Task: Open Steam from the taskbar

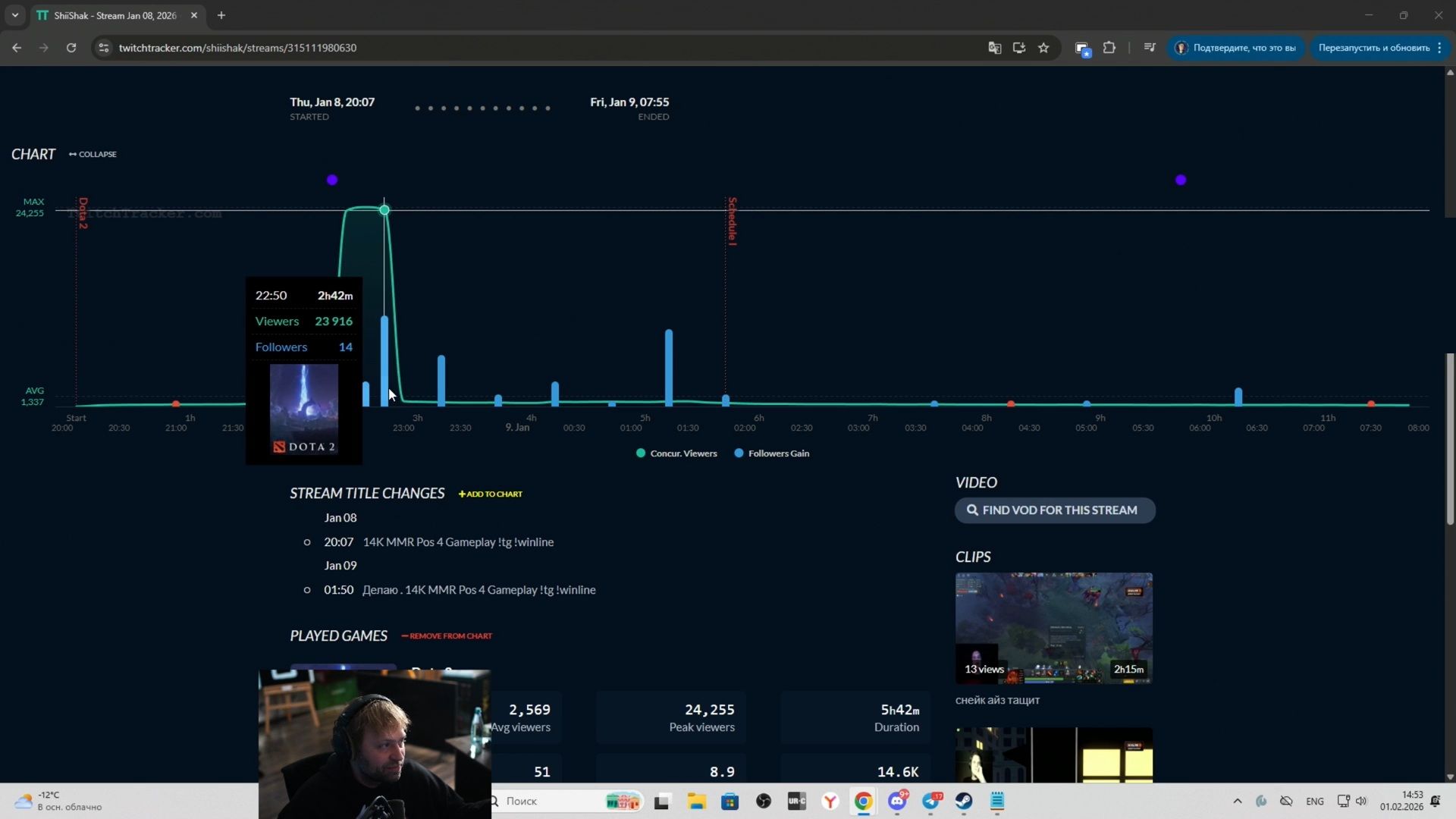Action: tap(964, 801)
